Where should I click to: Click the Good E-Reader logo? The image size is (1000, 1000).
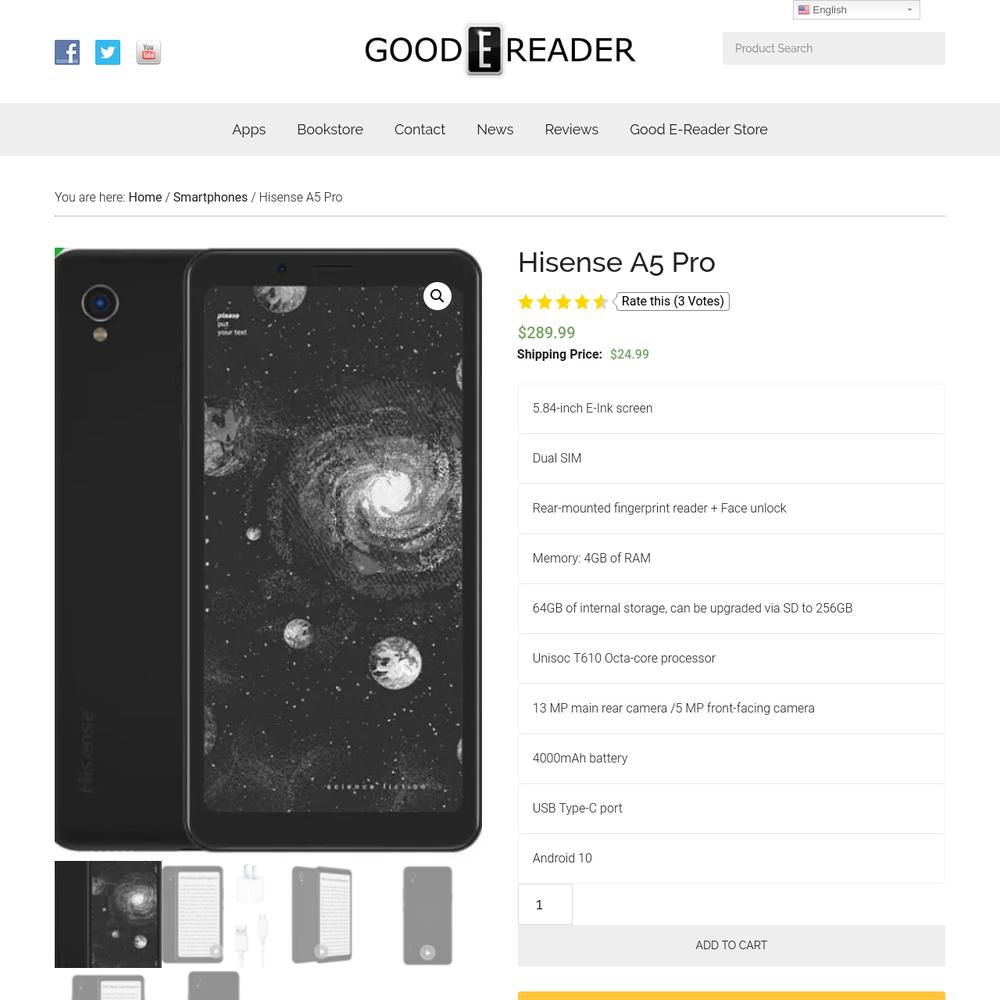point(499,50)
